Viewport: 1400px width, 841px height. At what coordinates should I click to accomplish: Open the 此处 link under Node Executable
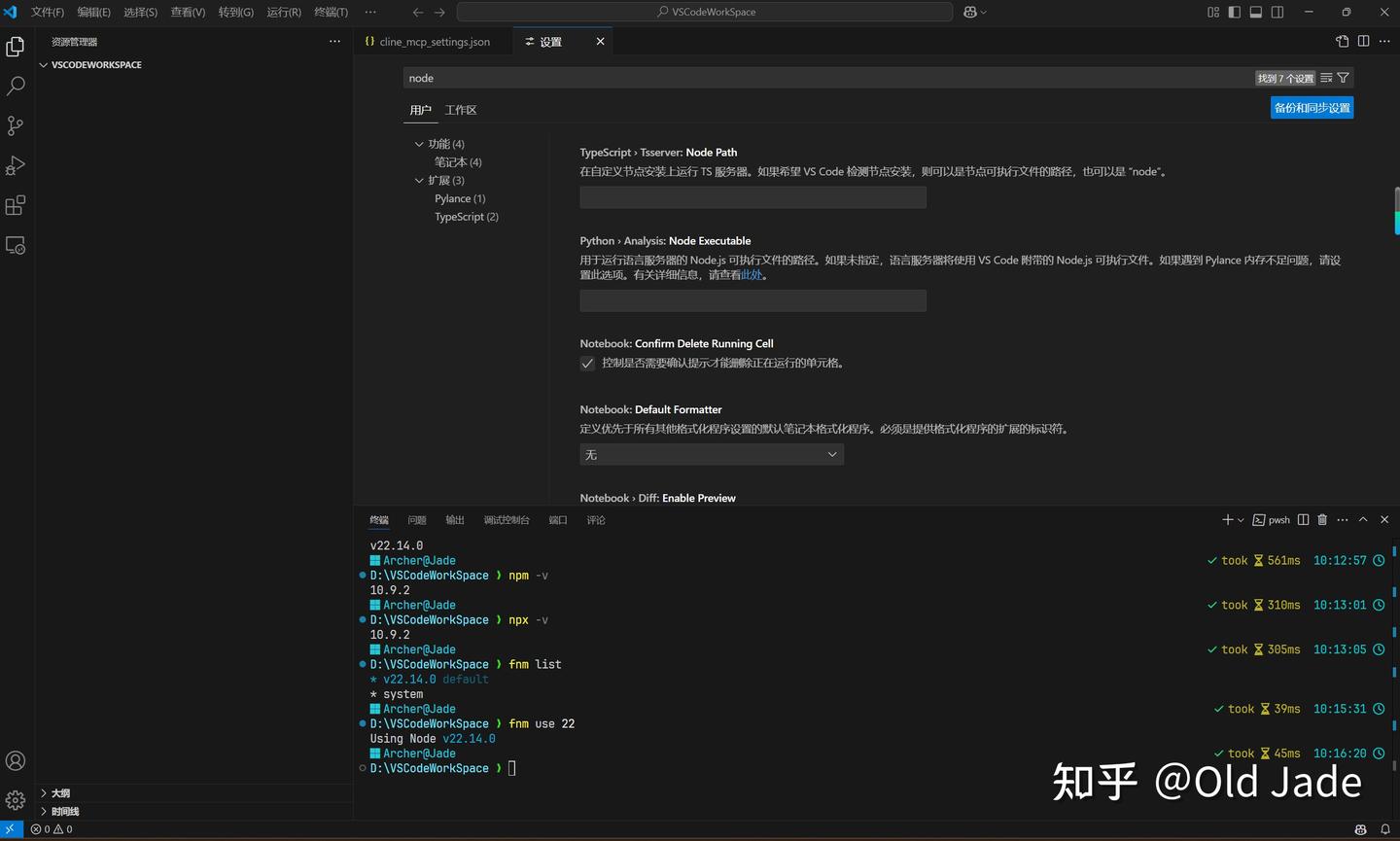pyautogui.click(x=752, y=273)
